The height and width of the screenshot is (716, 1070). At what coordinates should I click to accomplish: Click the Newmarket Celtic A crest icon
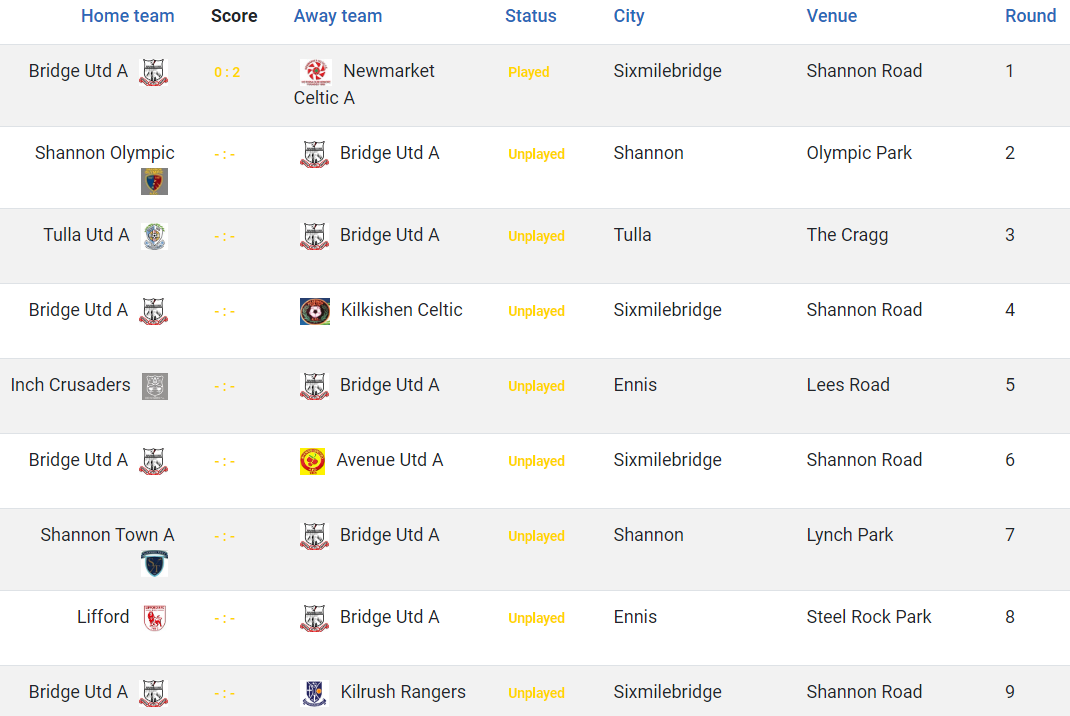click(x=315, y=72)
